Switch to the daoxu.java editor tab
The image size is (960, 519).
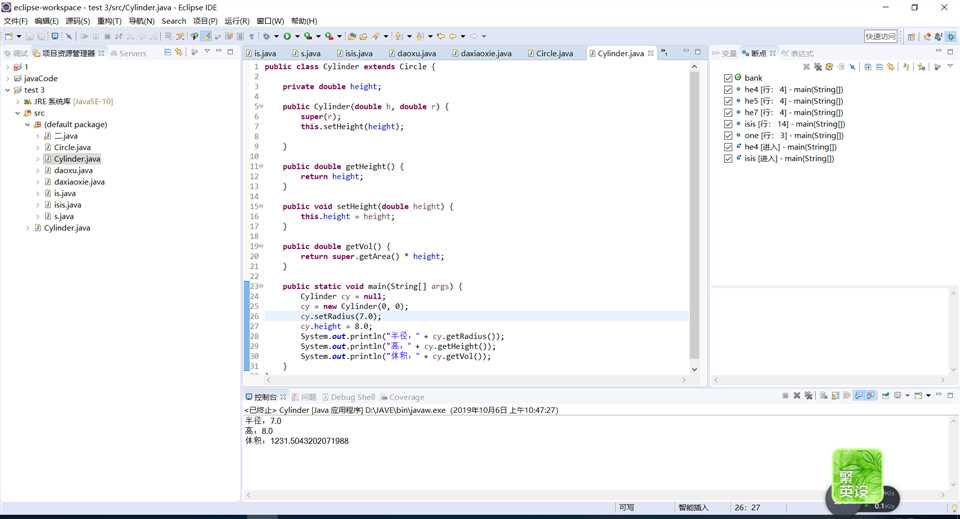(412, 53)
